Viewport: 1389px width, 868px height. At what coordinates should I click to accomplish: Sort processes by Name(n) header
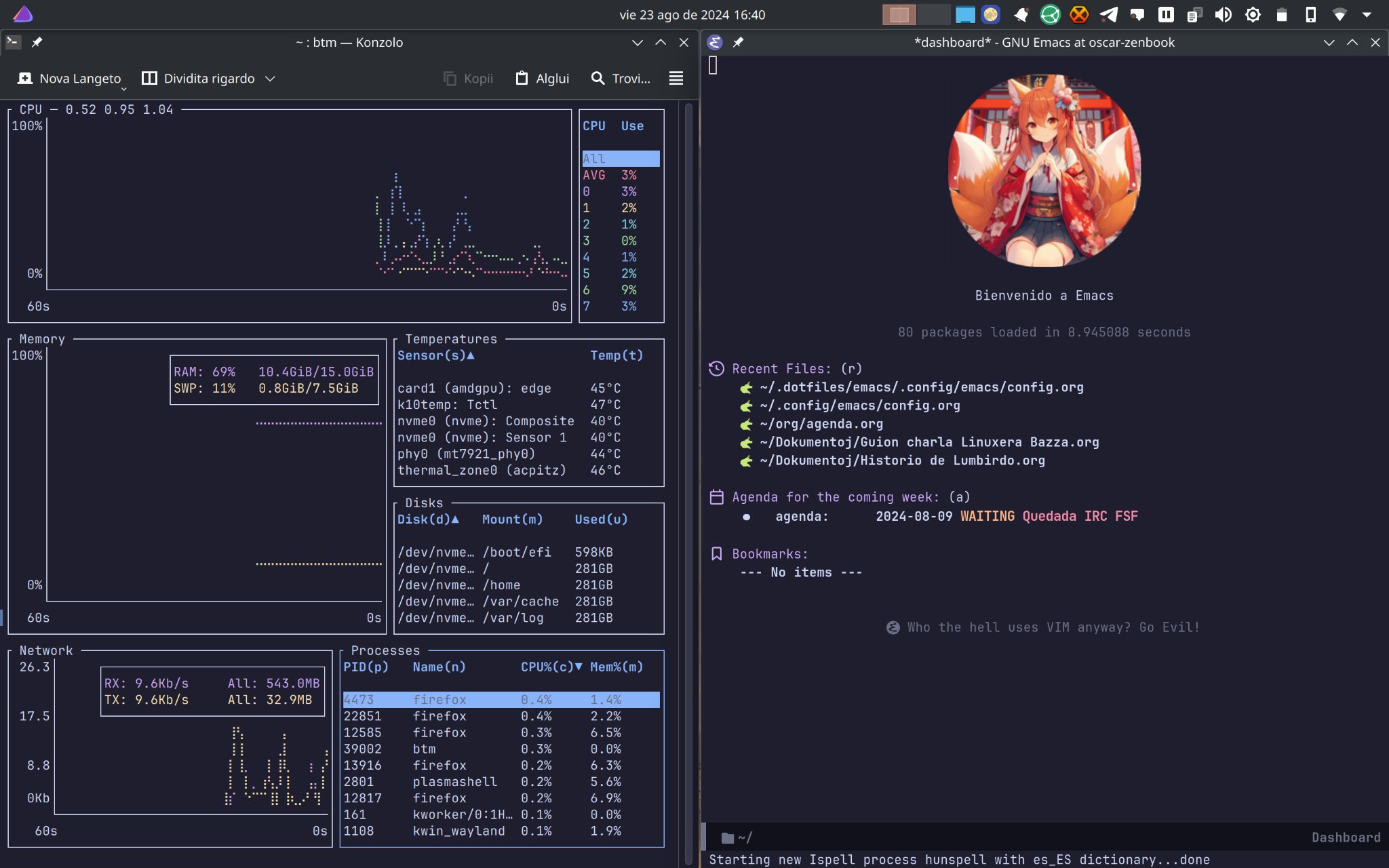tap(439, 667)
